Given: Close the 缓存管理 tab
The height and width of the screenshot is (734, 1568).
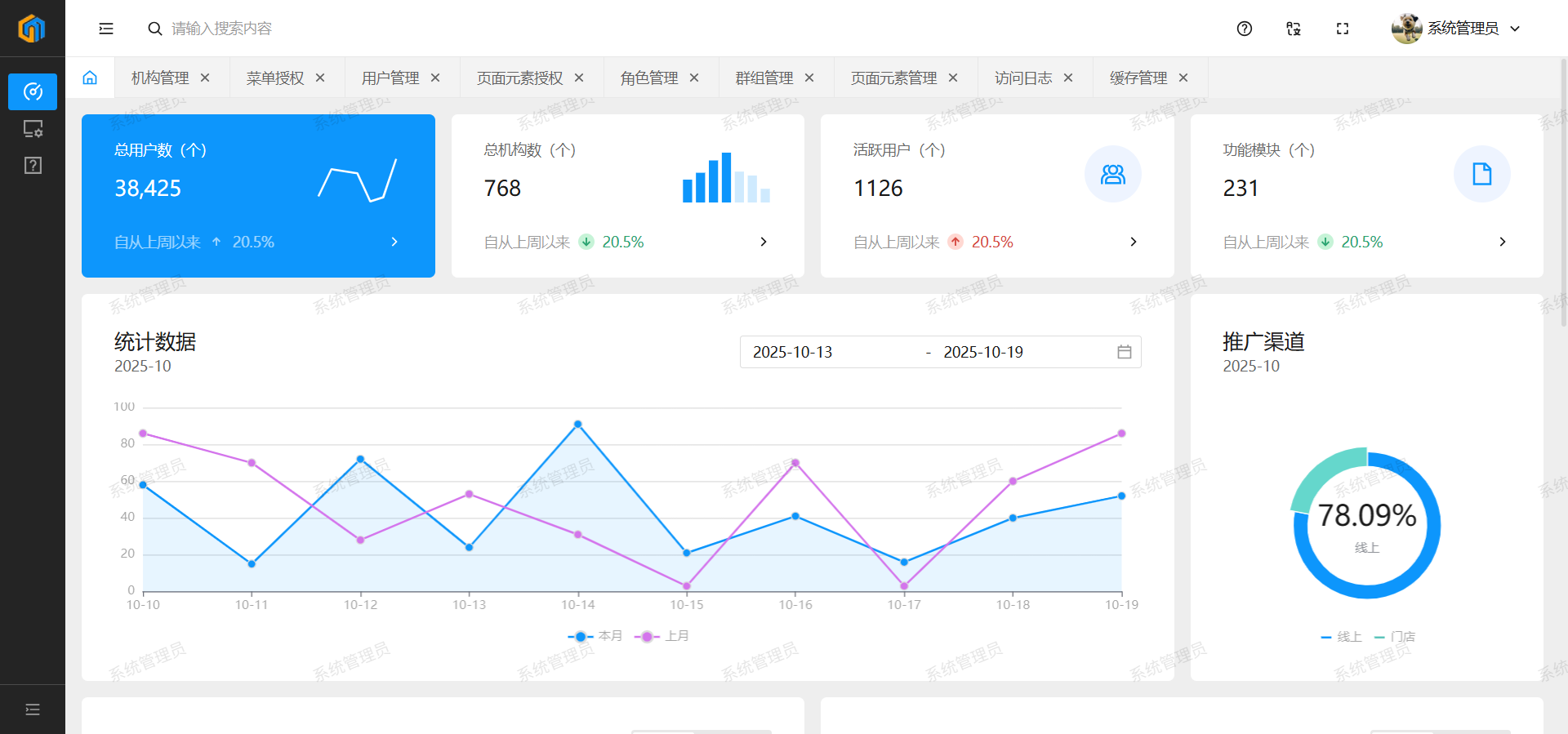Looking at the screenshot, I should tap(1183, 78).
